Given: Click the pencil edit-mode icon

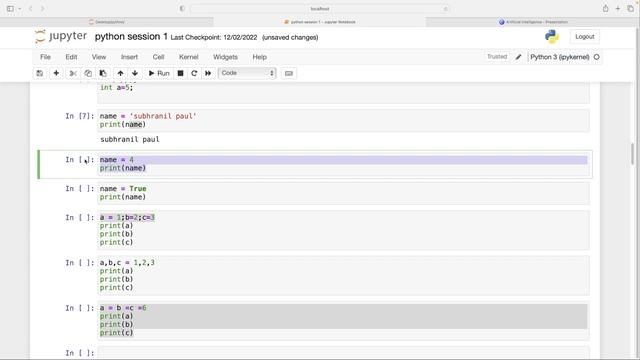Looking at the screenshot, I should coord(518,57).
